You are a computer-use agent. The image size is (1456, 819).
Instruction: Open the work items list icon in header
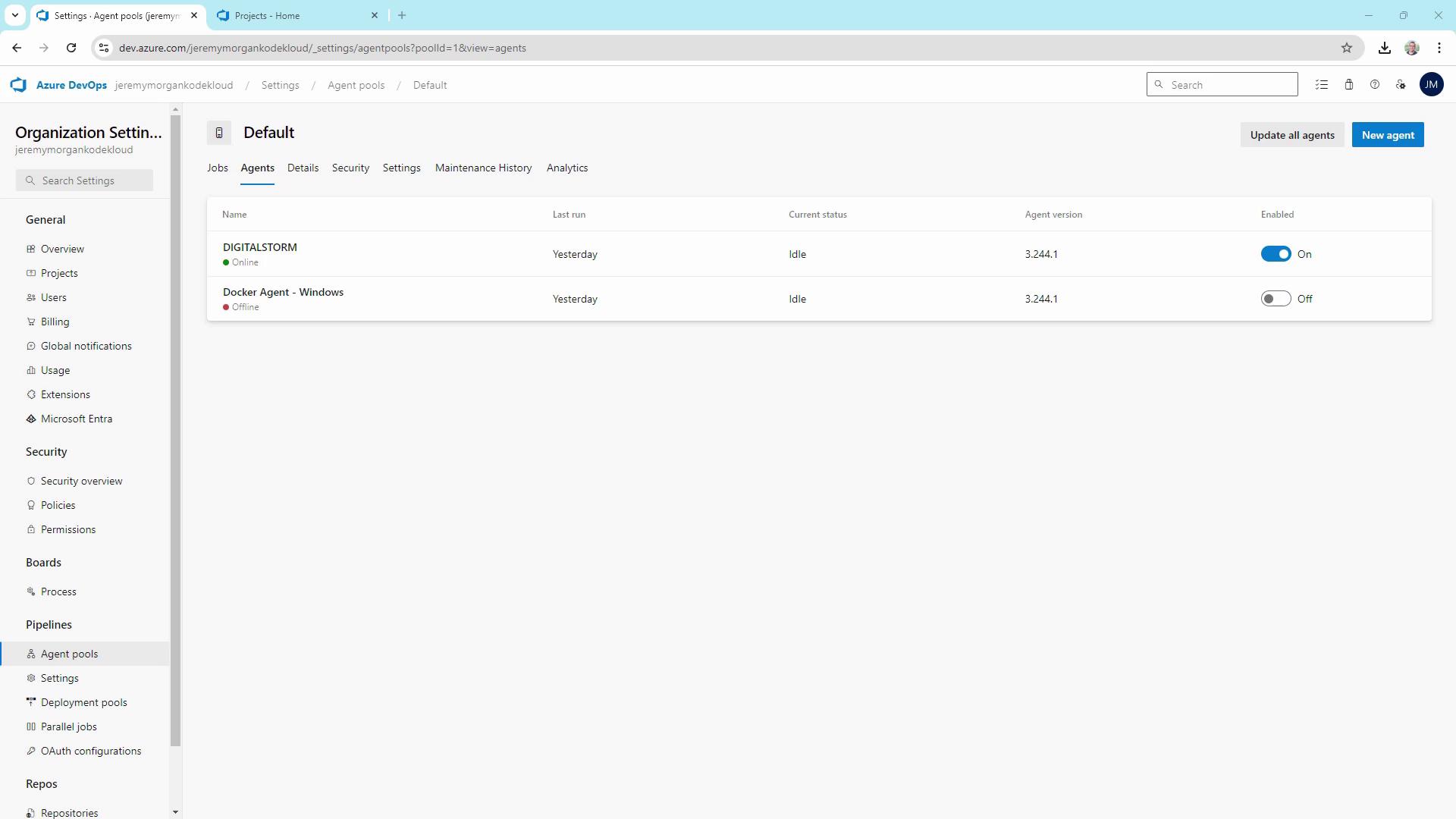(x=1322, y=85)
